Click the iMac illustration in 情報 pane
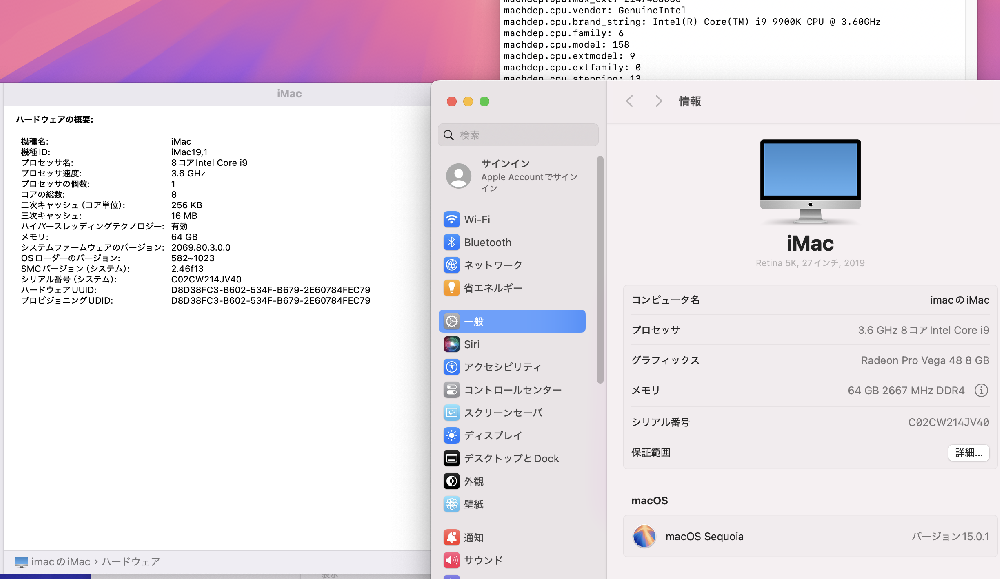The width and height of the screenshot is (1000, 579). click(810, 181)
